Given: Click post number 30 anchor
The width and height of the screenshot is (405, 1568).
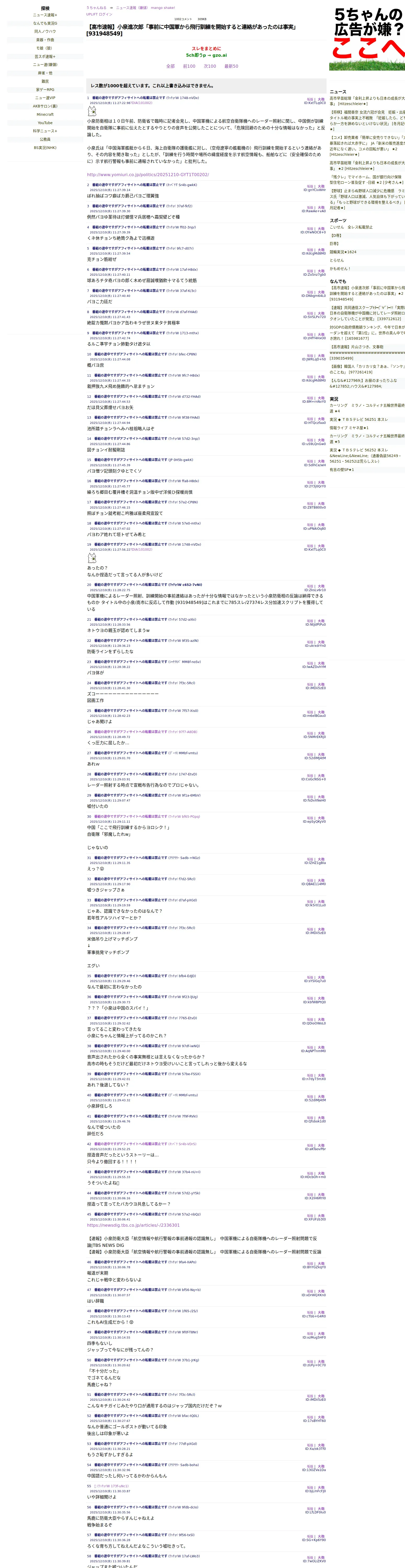Looking at the screenshot, I should pos(89,817).
